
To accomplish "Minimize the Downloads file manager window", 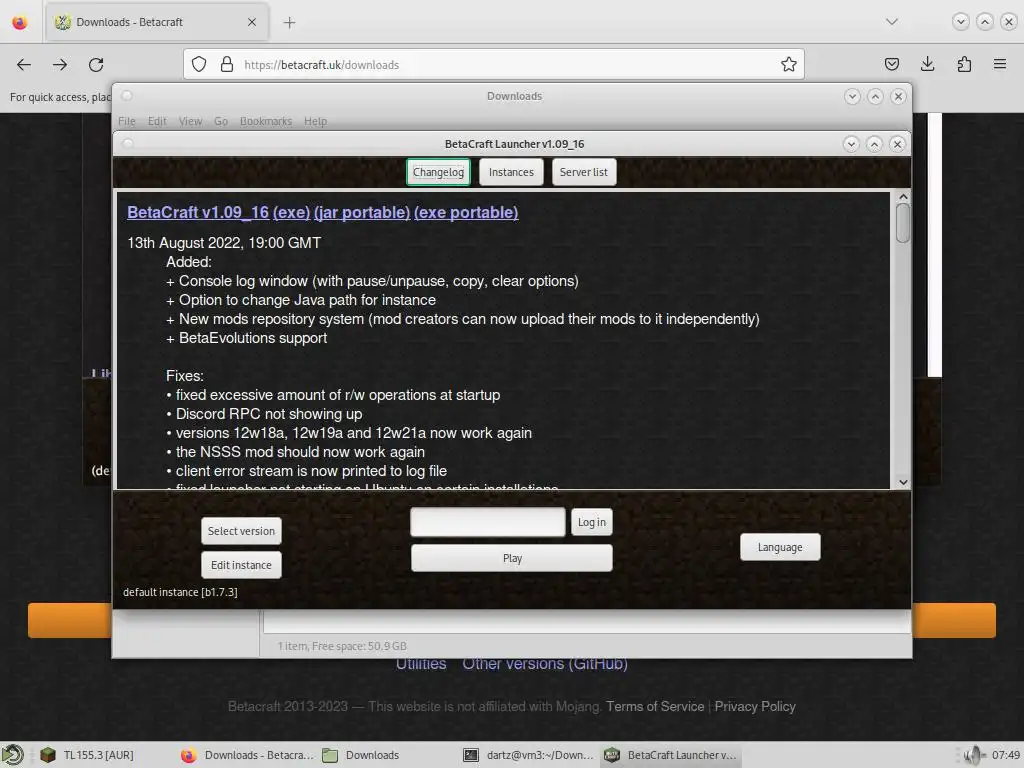I will (x=852, y=97).
